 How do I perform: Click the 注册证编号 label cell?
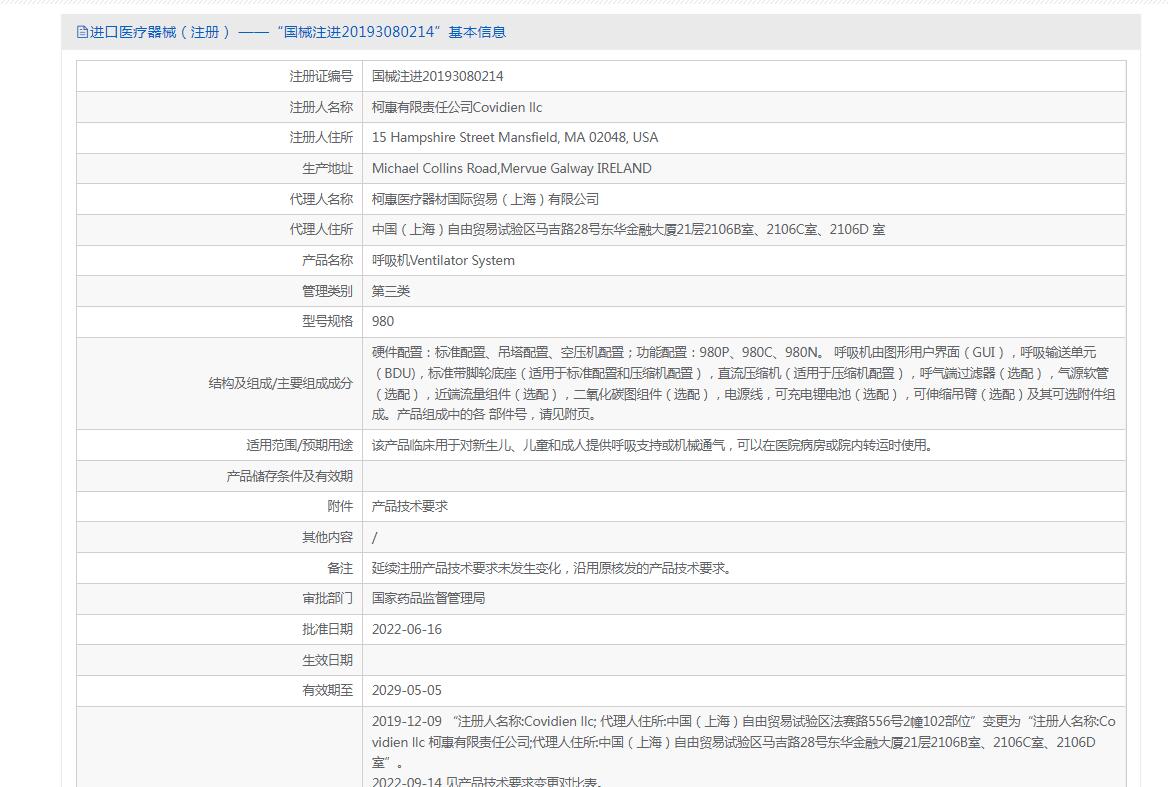click(x=321, y=76)
